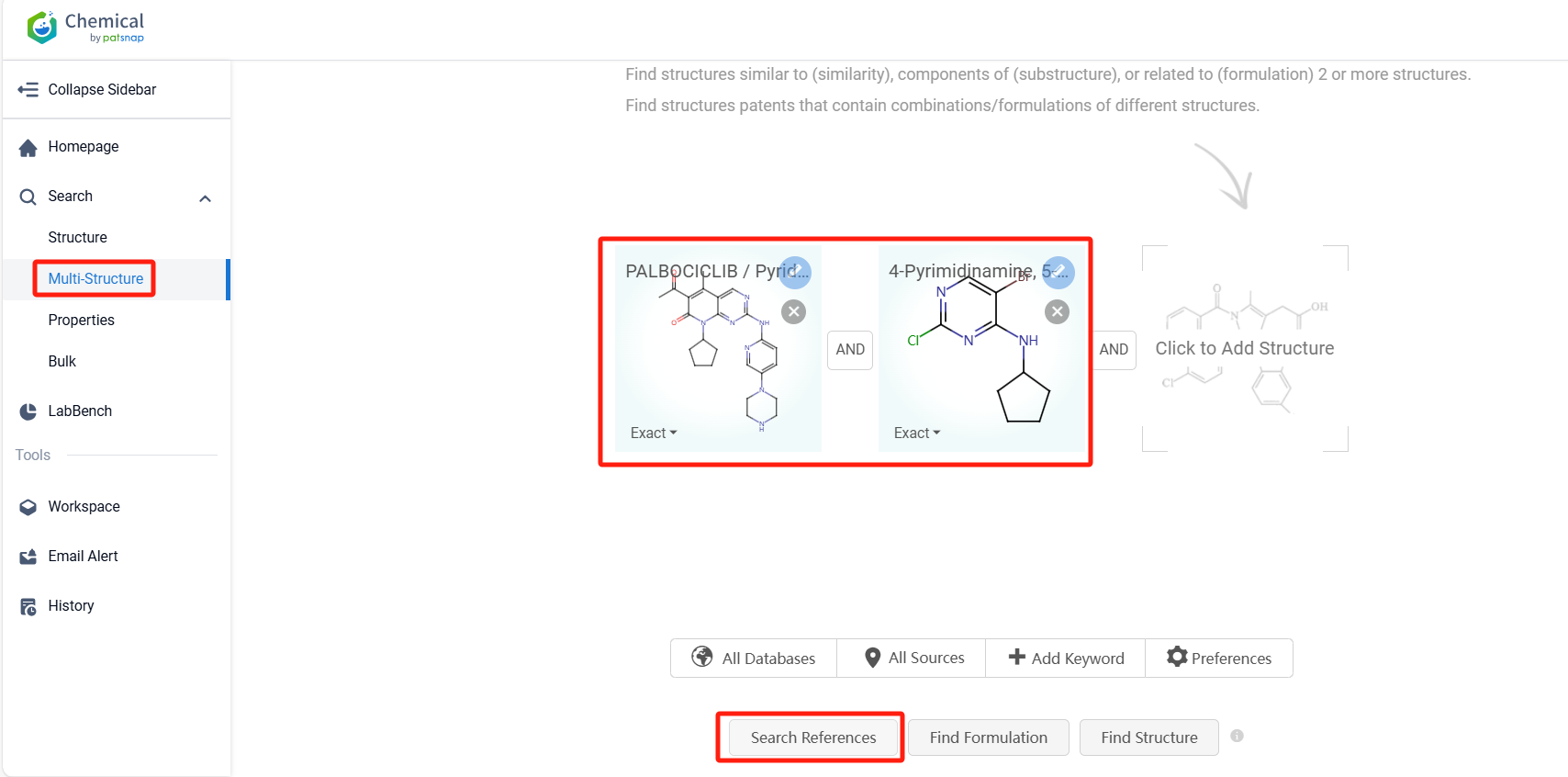
Task: Click the Find Formulation button
Action: click(988, 738)
